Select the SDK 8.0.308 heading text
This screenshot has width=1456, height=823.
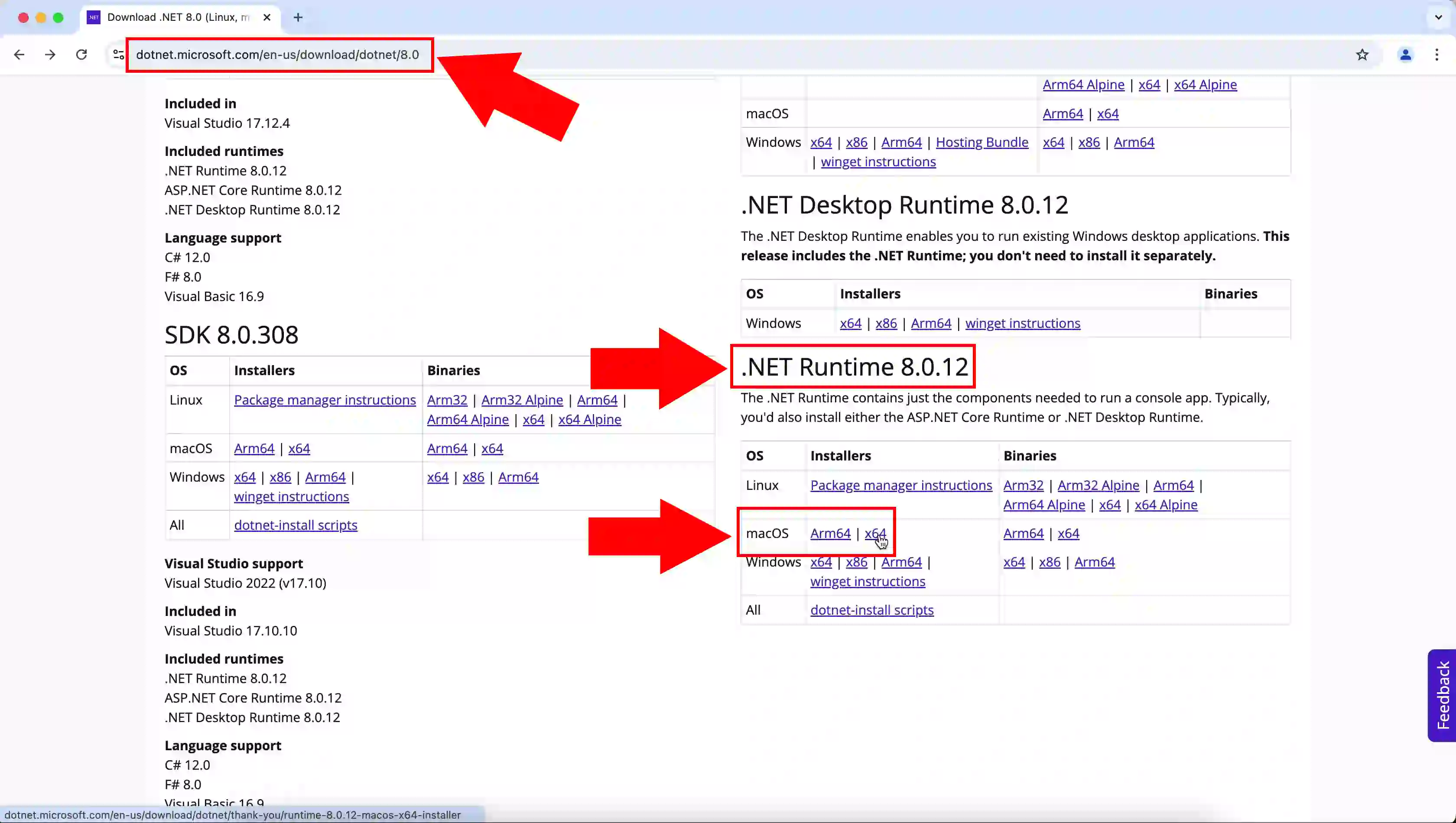231,335
